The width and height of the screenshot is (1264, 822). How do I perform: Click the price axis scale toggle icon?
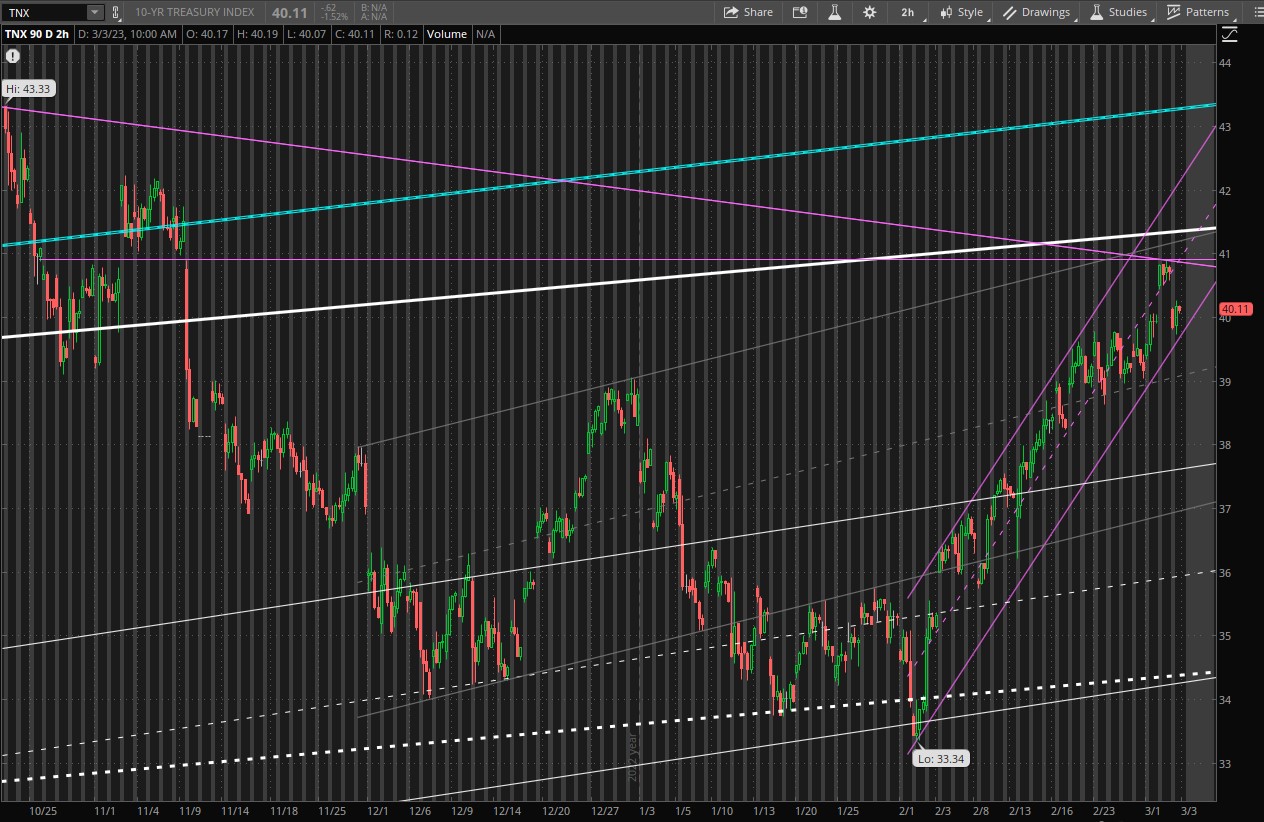[x=1229, y=34]
